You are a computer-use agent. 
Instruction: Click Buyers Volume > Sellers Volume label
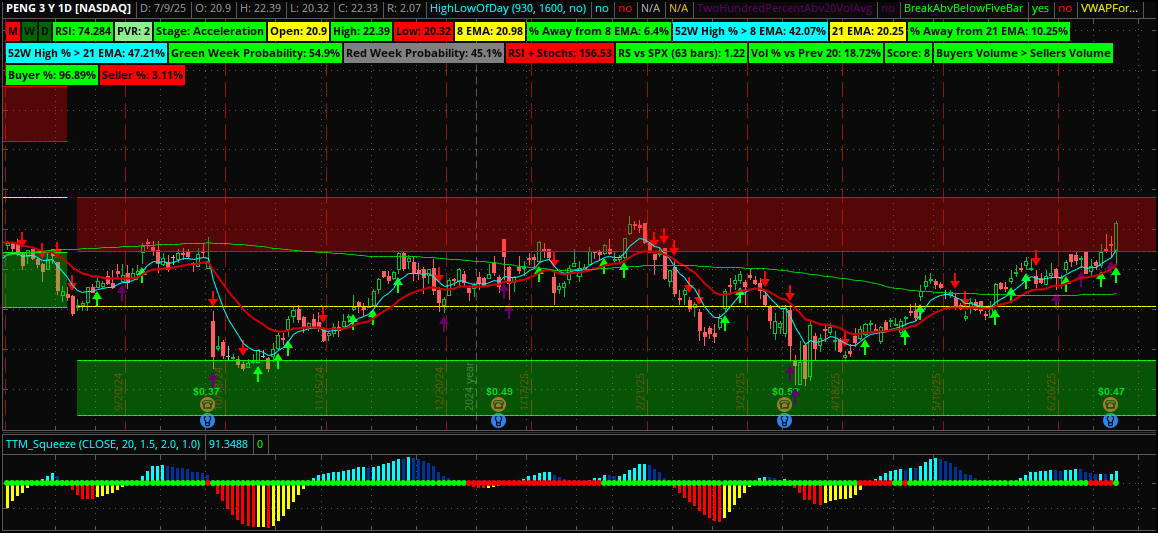point(1023,53)
